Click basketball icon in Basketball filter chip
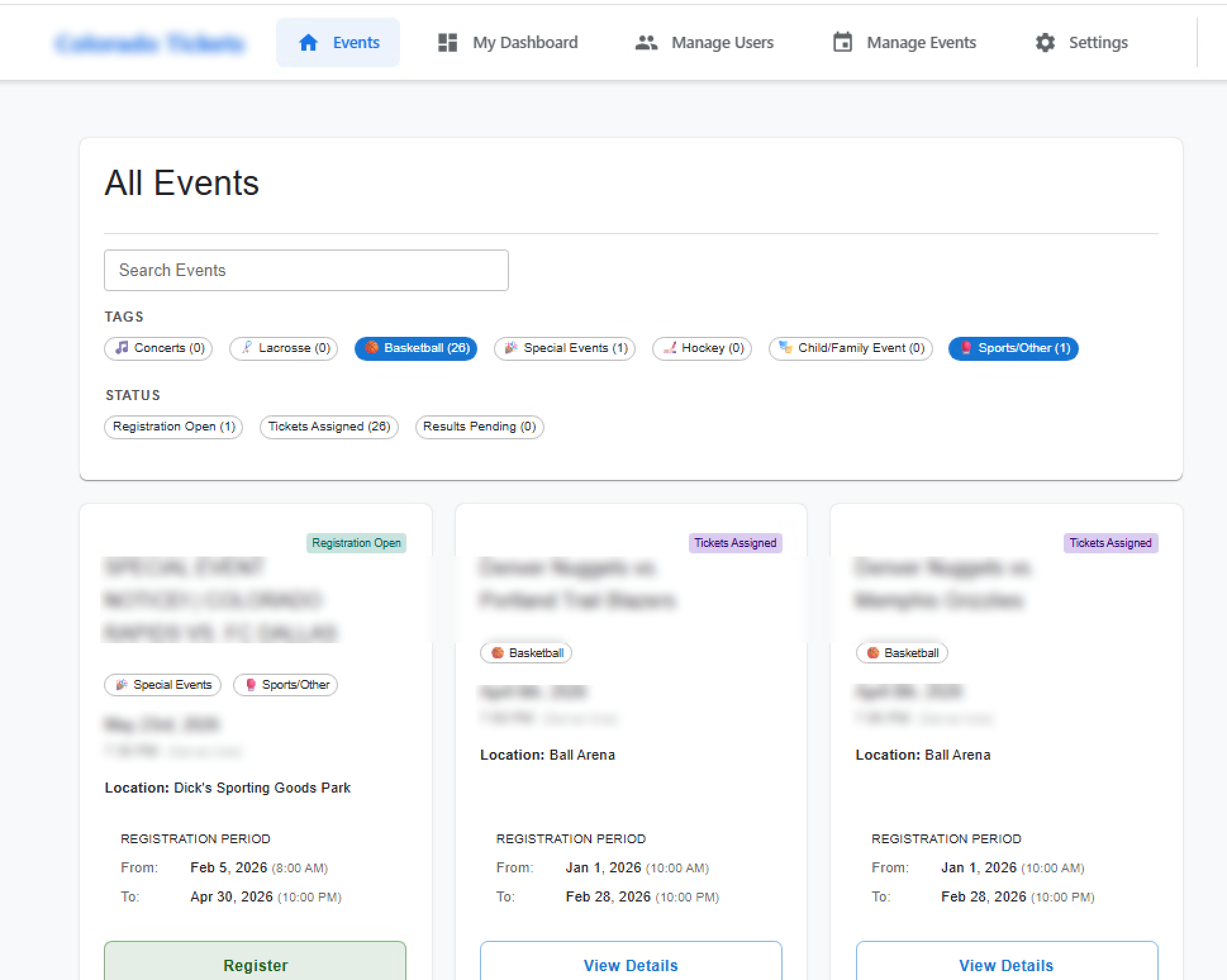 (372, 348)
